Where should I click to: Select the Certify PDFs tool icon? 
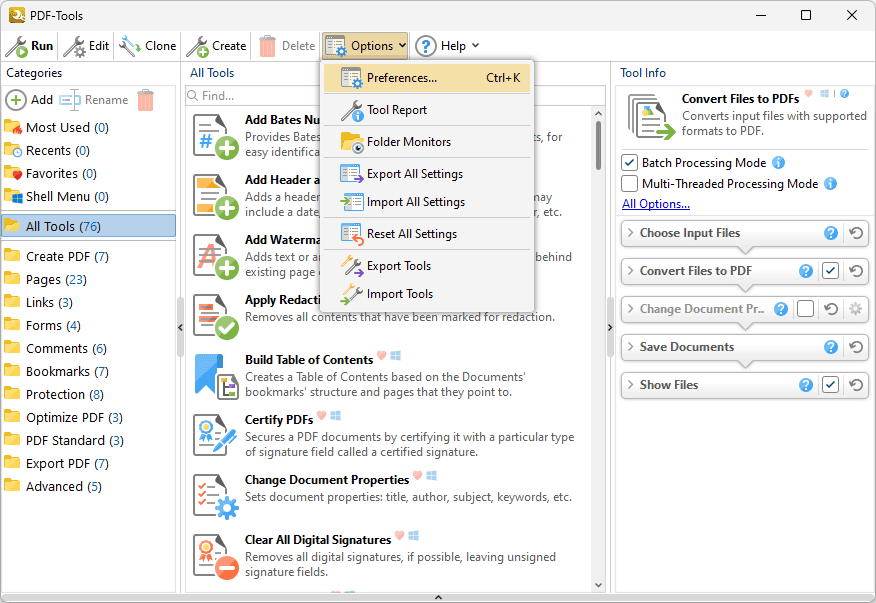click(x=216, y=436)
